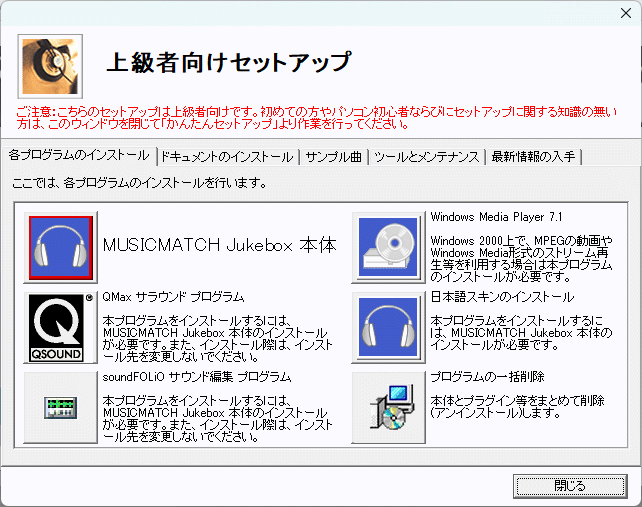This screenshot has width=642, height=507.
Task: Click the ここでは、各プログラムのインストールを行います text
Action: 139,183
